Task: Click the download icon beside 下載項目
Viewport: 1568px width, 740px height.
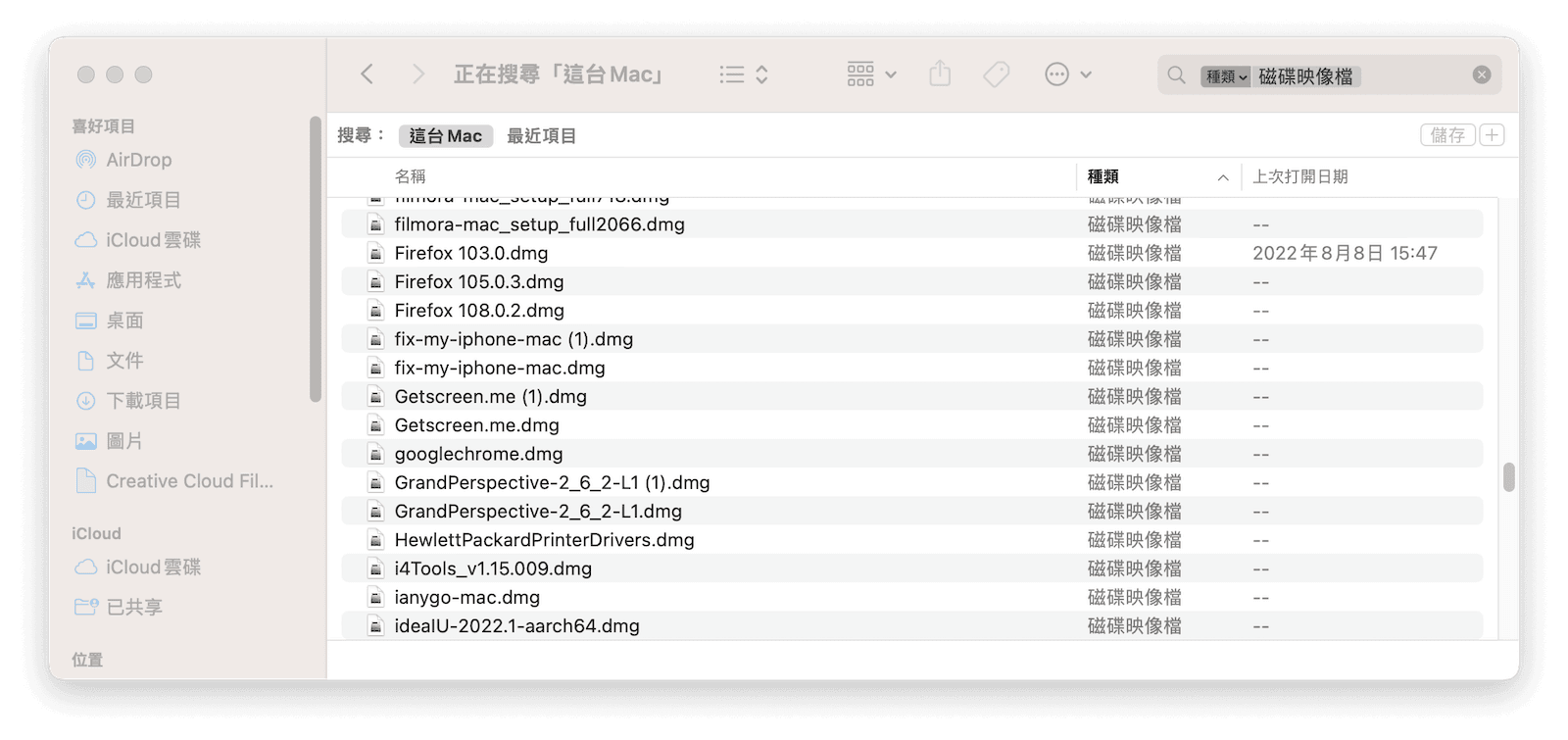Action: 86,401
